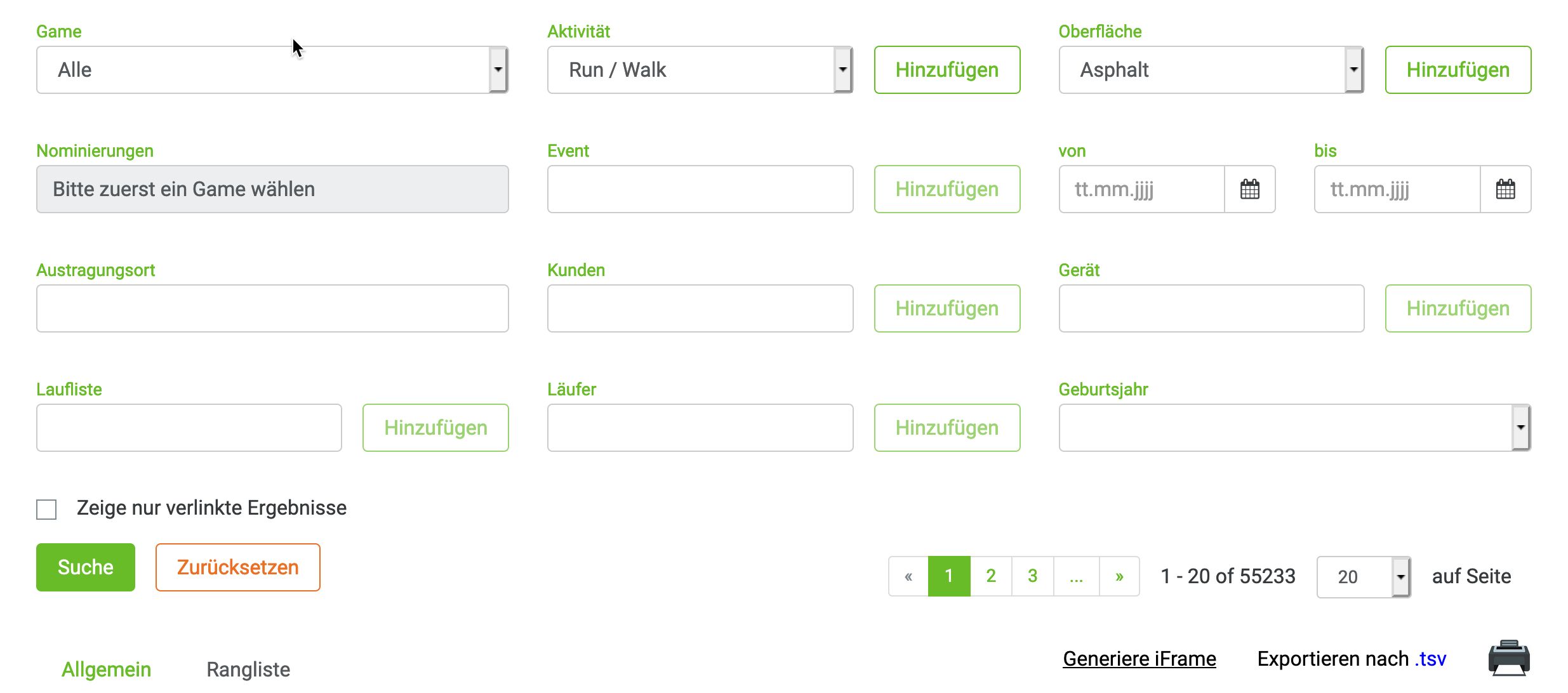Open the 'bis' date calendar picker
This screenshot has width=1568, height=693.
pyautogui.click(x=1505, y=189)
